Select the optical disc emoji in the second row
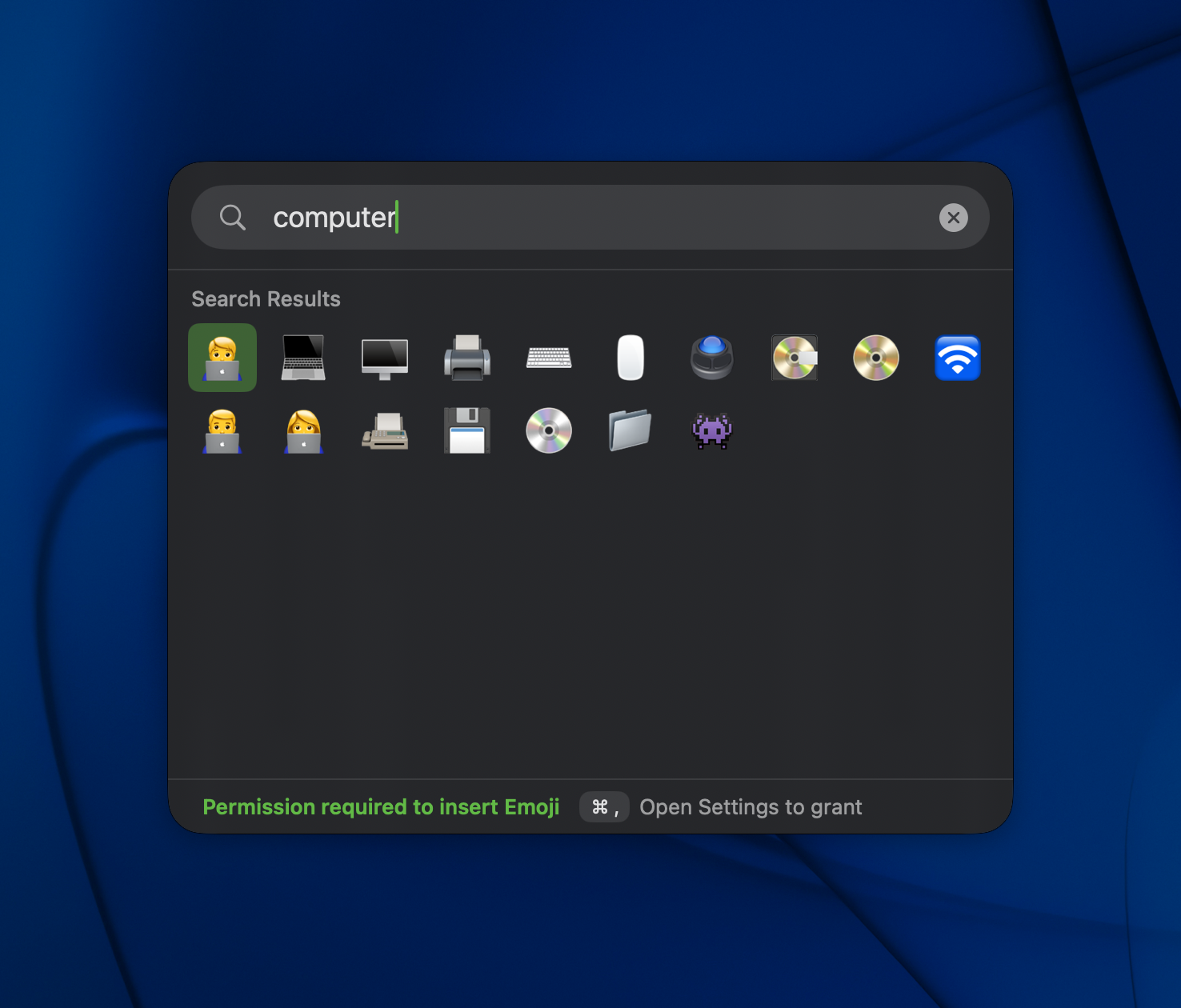1181x1008 pixels. (x=549, y=431)
